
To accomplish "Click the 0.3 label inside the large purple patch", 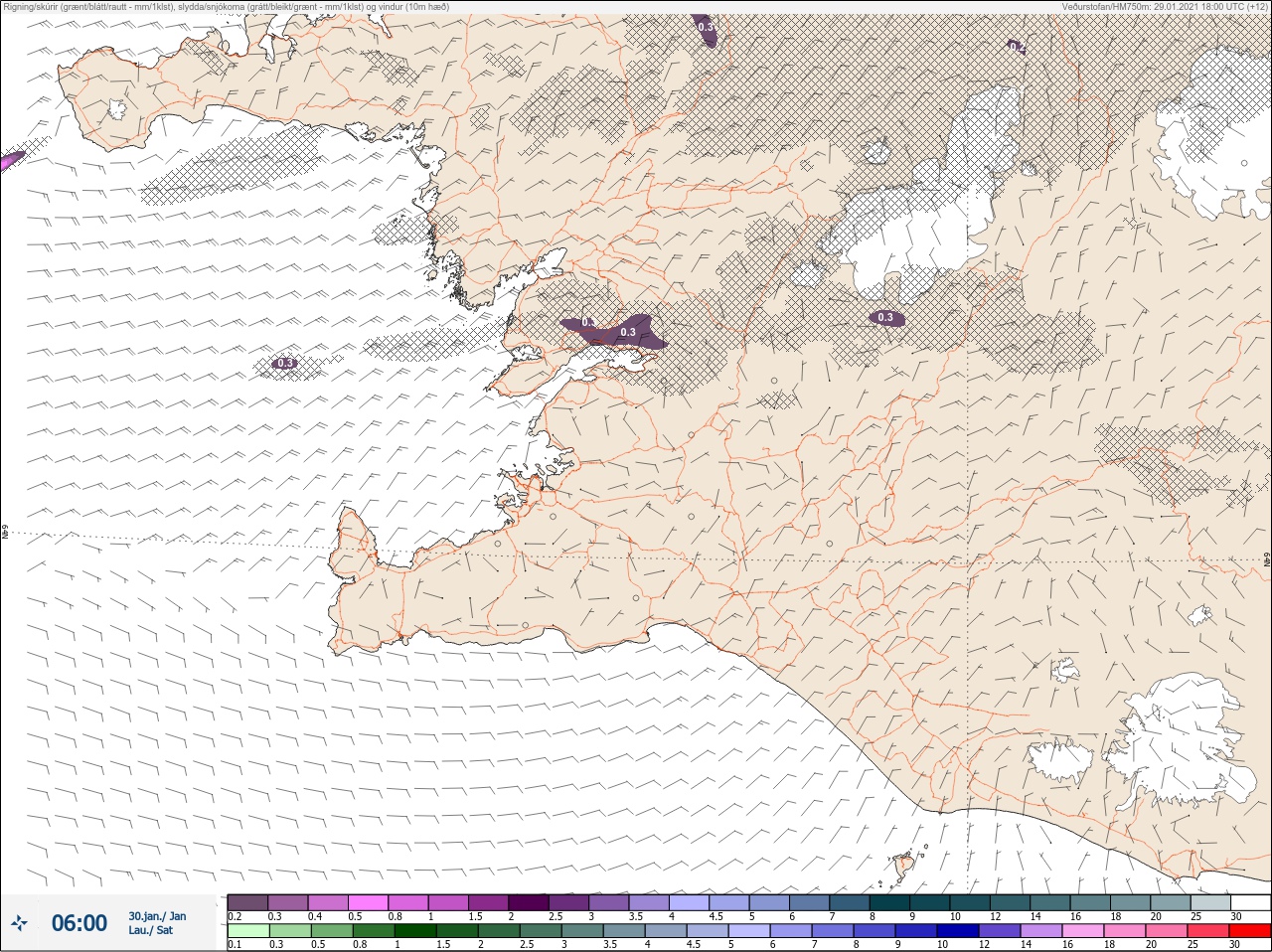I will pos(628,332).
